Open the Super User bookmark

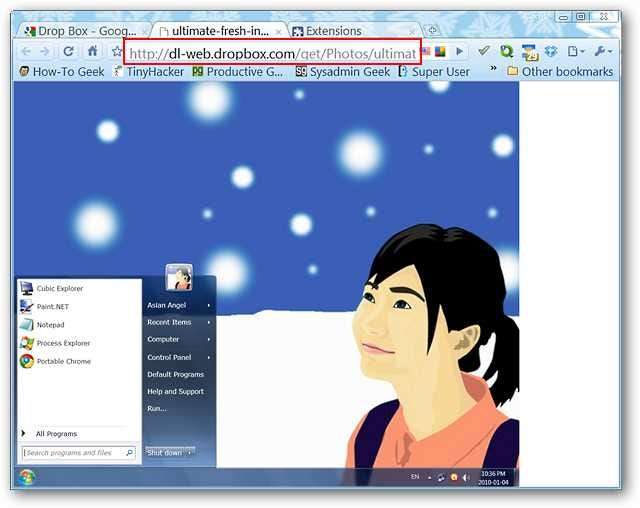click(x=434, y=72)
